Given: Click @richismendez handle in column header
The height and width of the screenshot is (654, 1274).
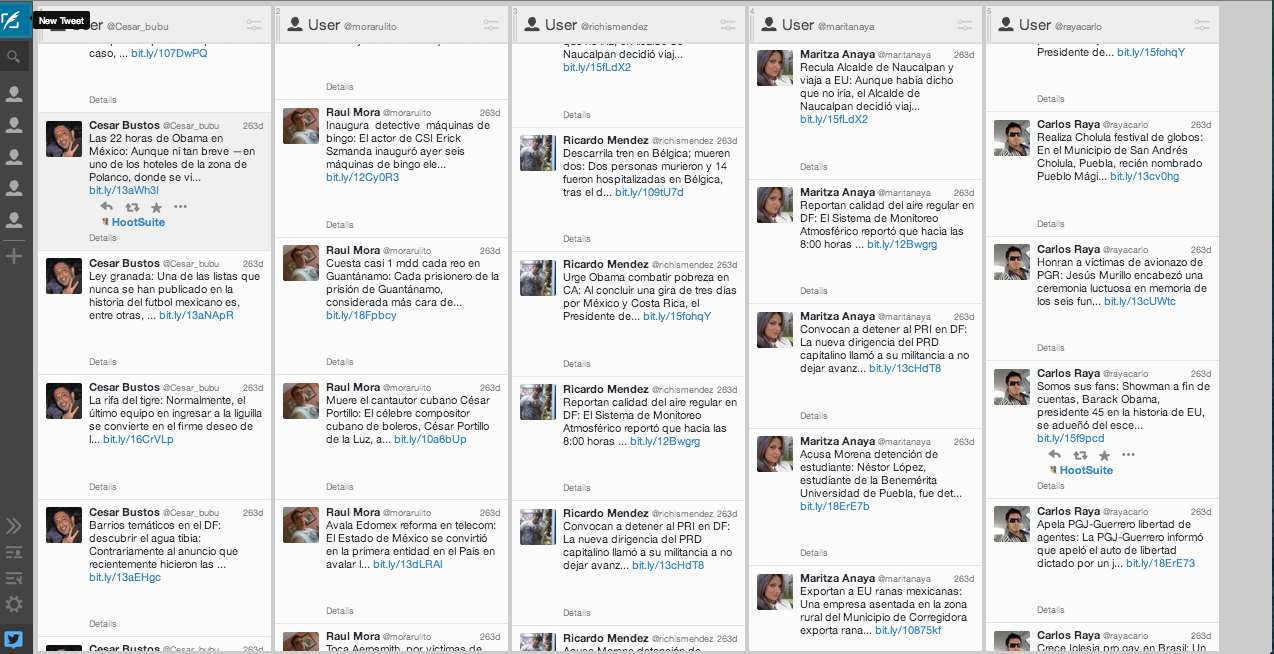Looking at the screenshot, I should coord(614,26).
